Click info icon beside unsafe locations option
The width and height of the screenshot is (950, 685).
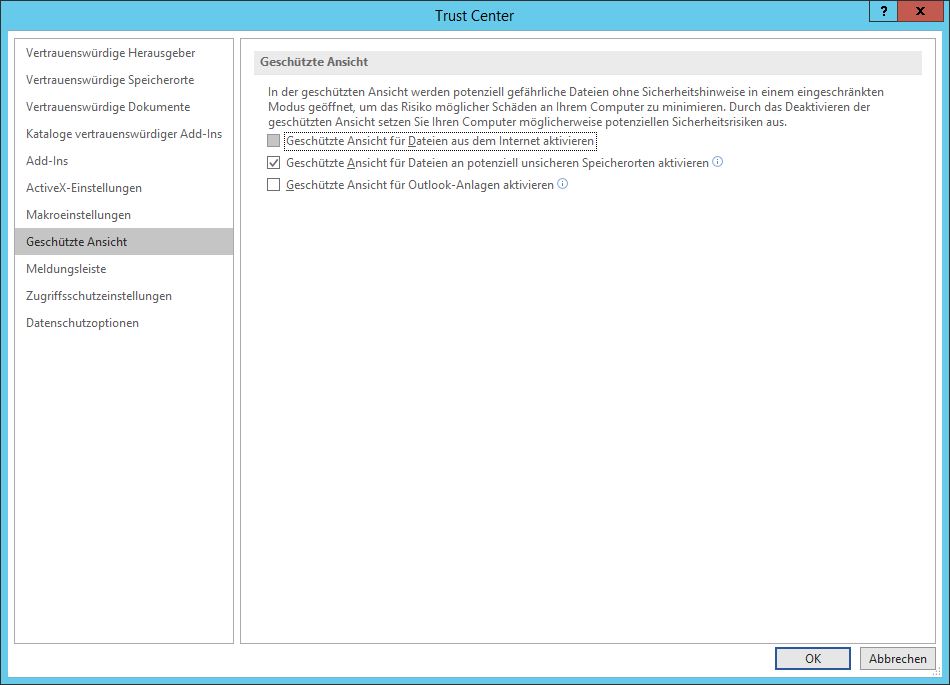click(x=718, y=162)
